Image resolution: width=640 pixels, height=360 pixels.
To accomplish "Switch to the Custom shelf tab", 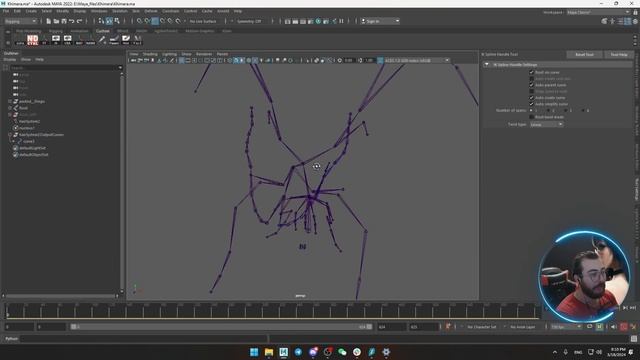I will click(102, 31).
